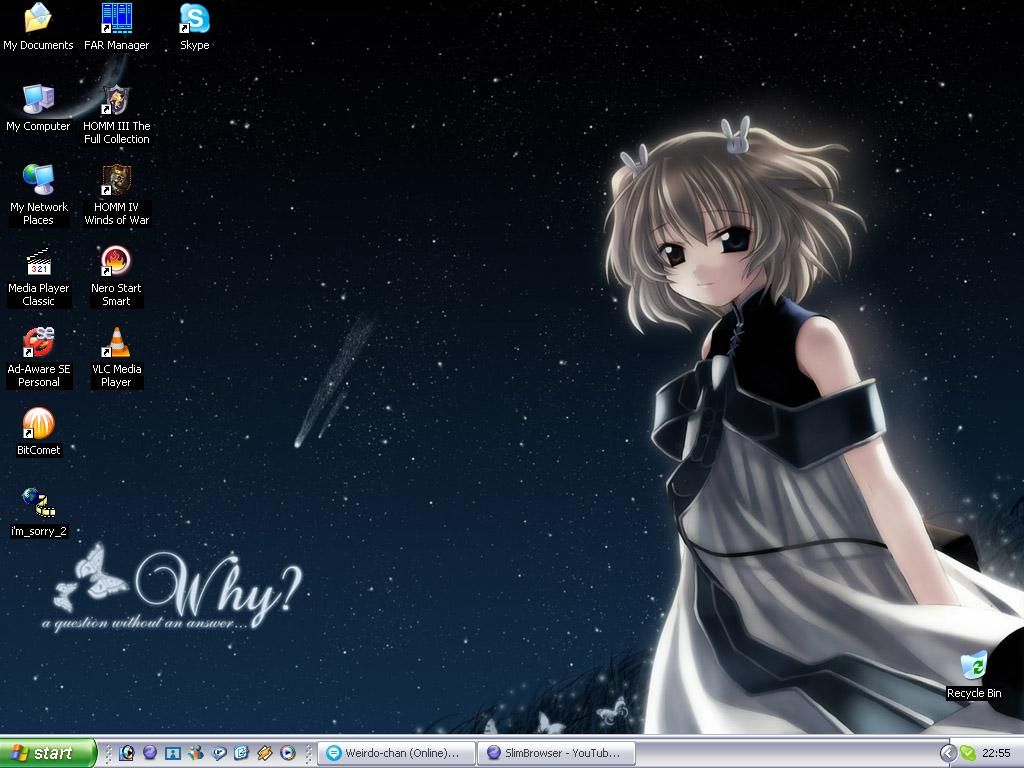Select the My Computer icon
The image size is (1024, 768).
tap(38, 108)
